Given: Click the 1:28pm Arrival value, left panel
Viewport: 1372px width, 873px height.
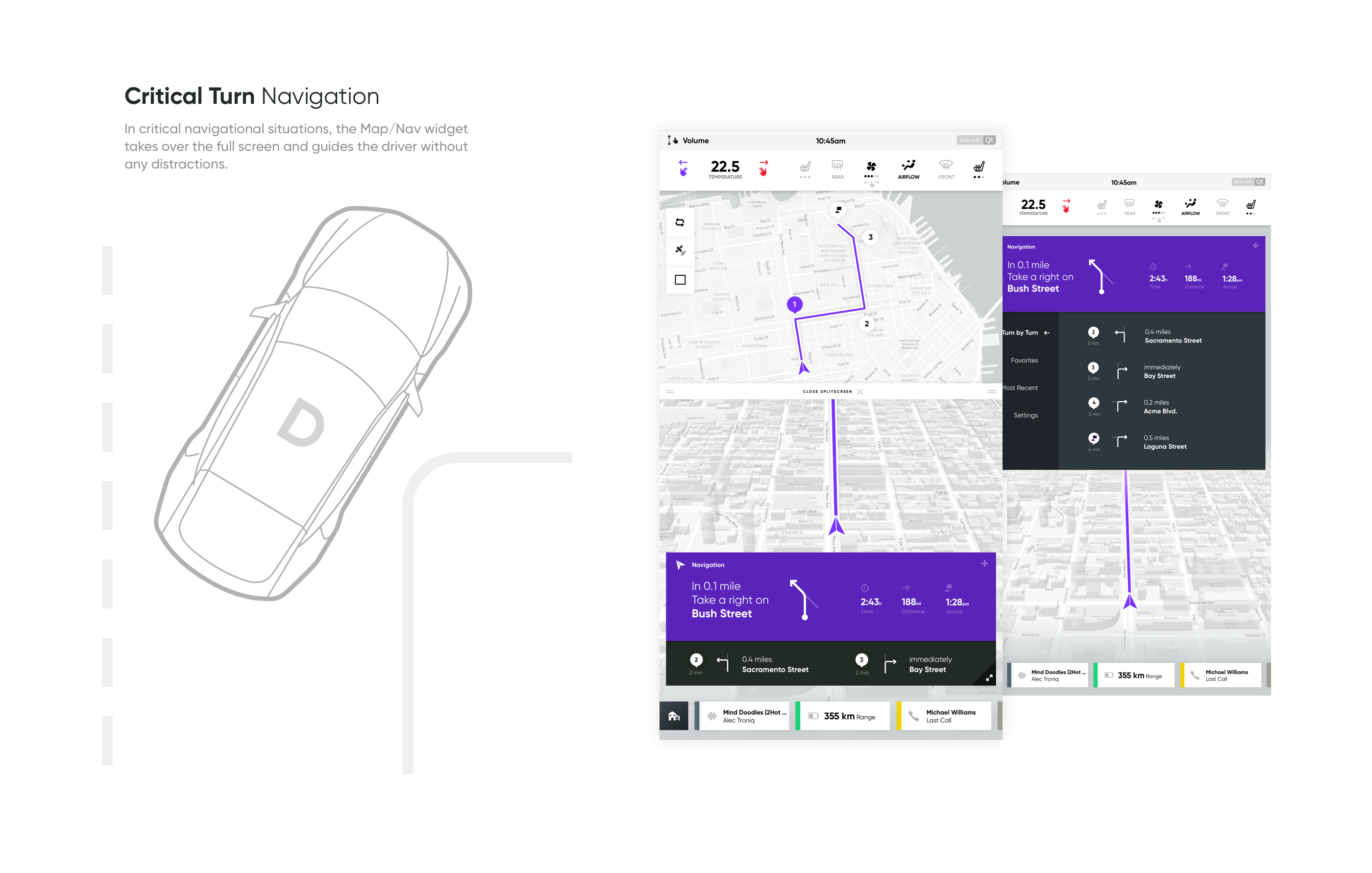Looking at the screenshot, I should tap(956, 602).
